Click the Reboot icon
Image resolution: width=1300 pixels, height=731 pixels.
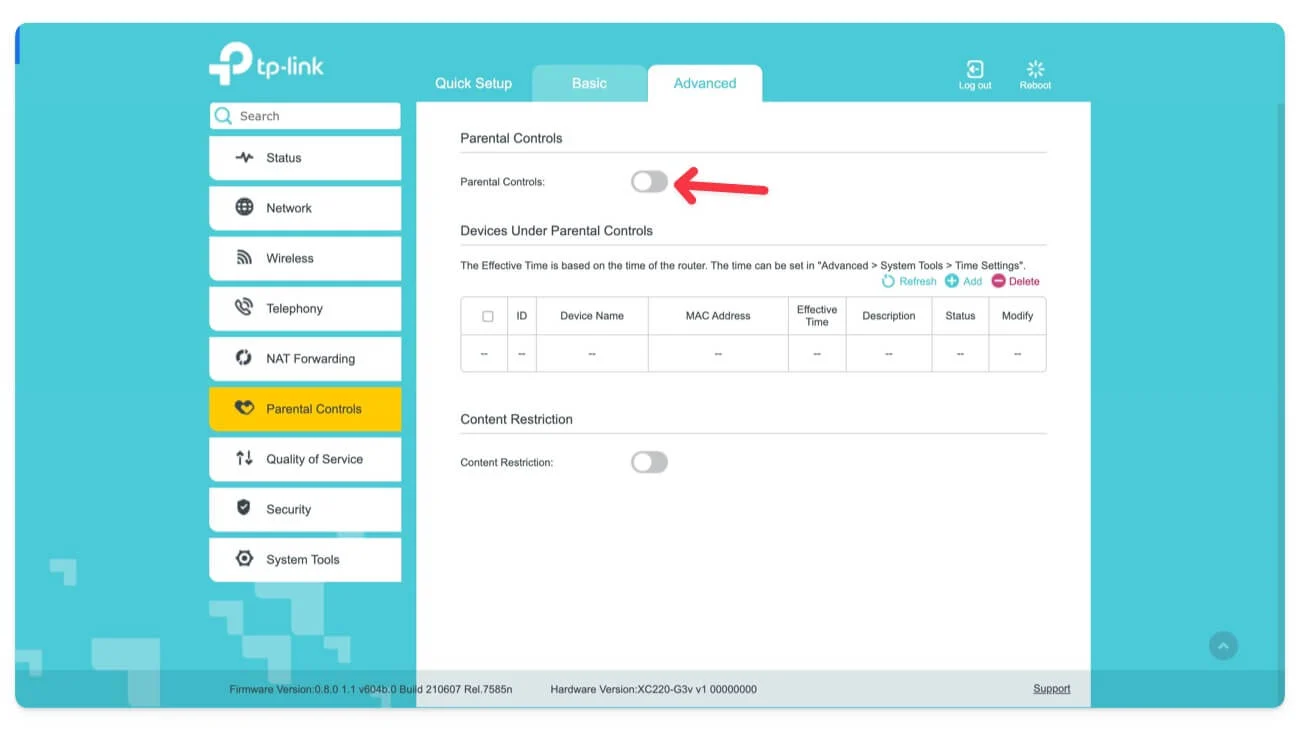pyautogui.click(x=1035, y=69)
